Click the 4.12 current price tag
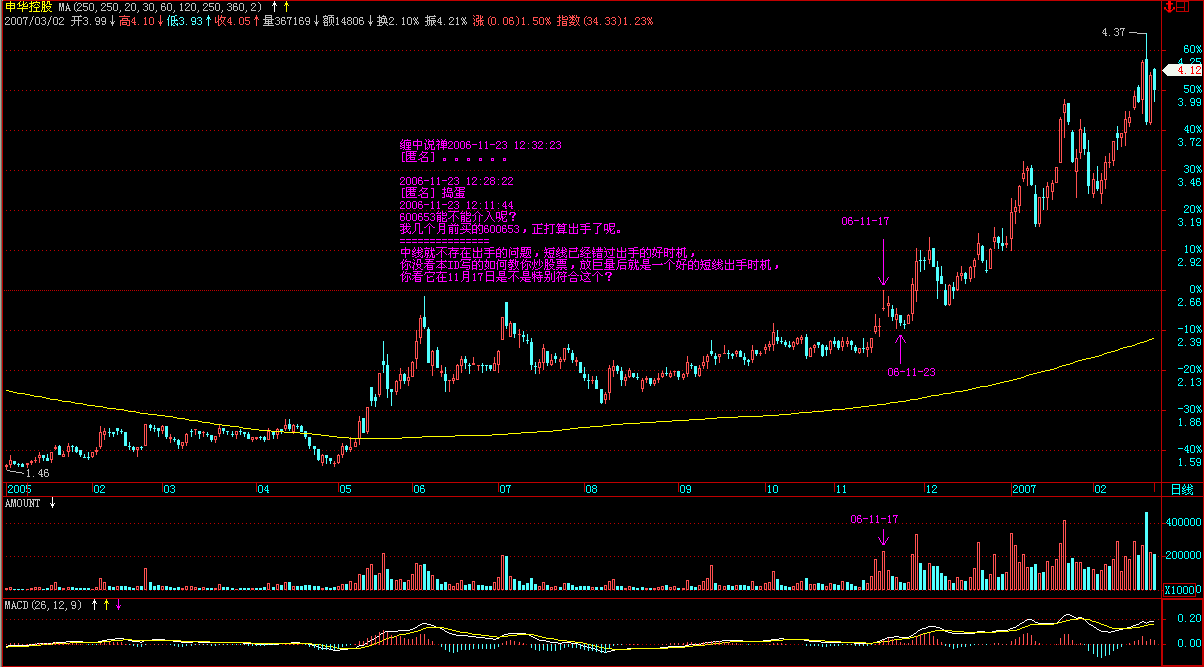Image resolution: width=1204 pixels, height=667 pixels. pos(1187,70)
